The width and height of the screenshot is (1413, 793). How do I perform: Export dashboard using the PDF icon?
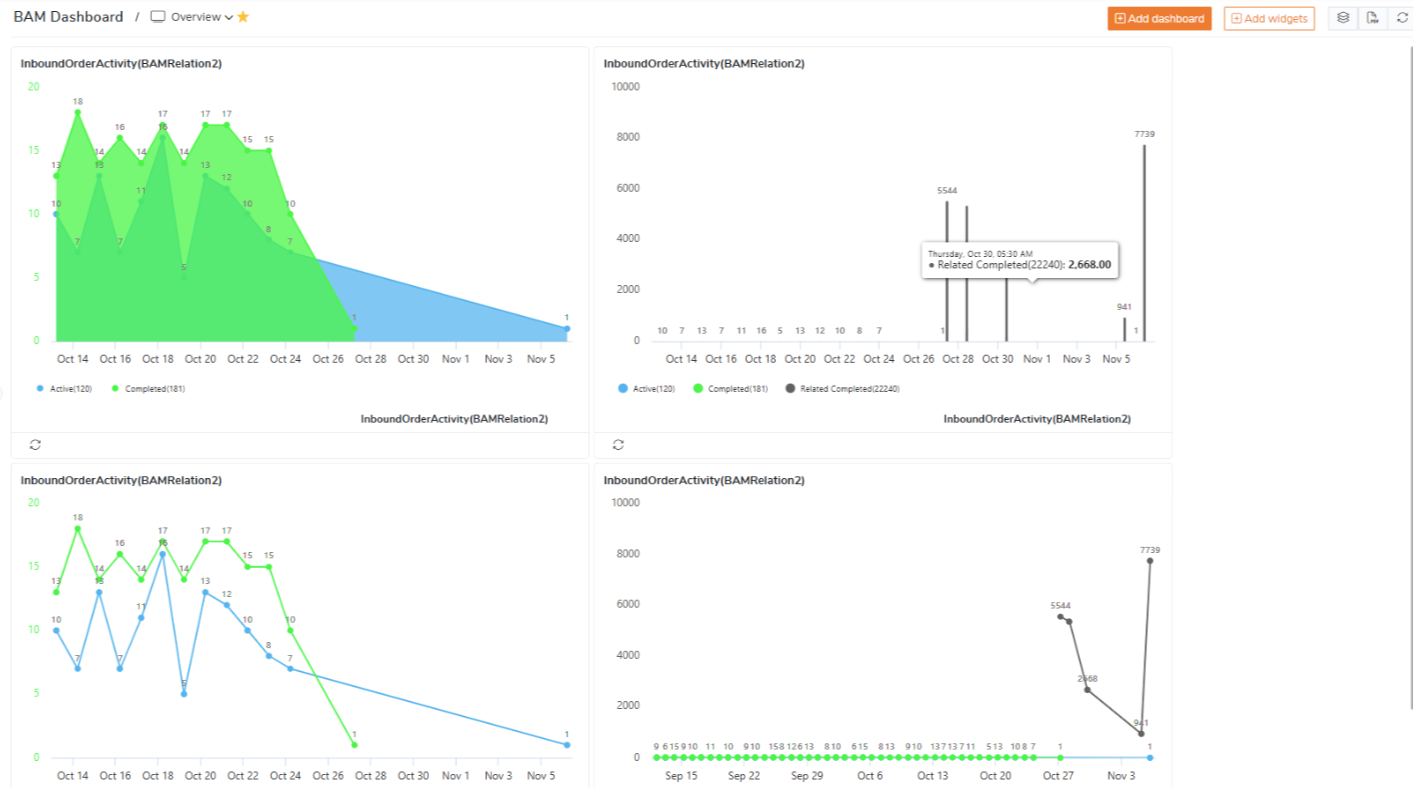pyautogui.click(x=1373, y=18)
